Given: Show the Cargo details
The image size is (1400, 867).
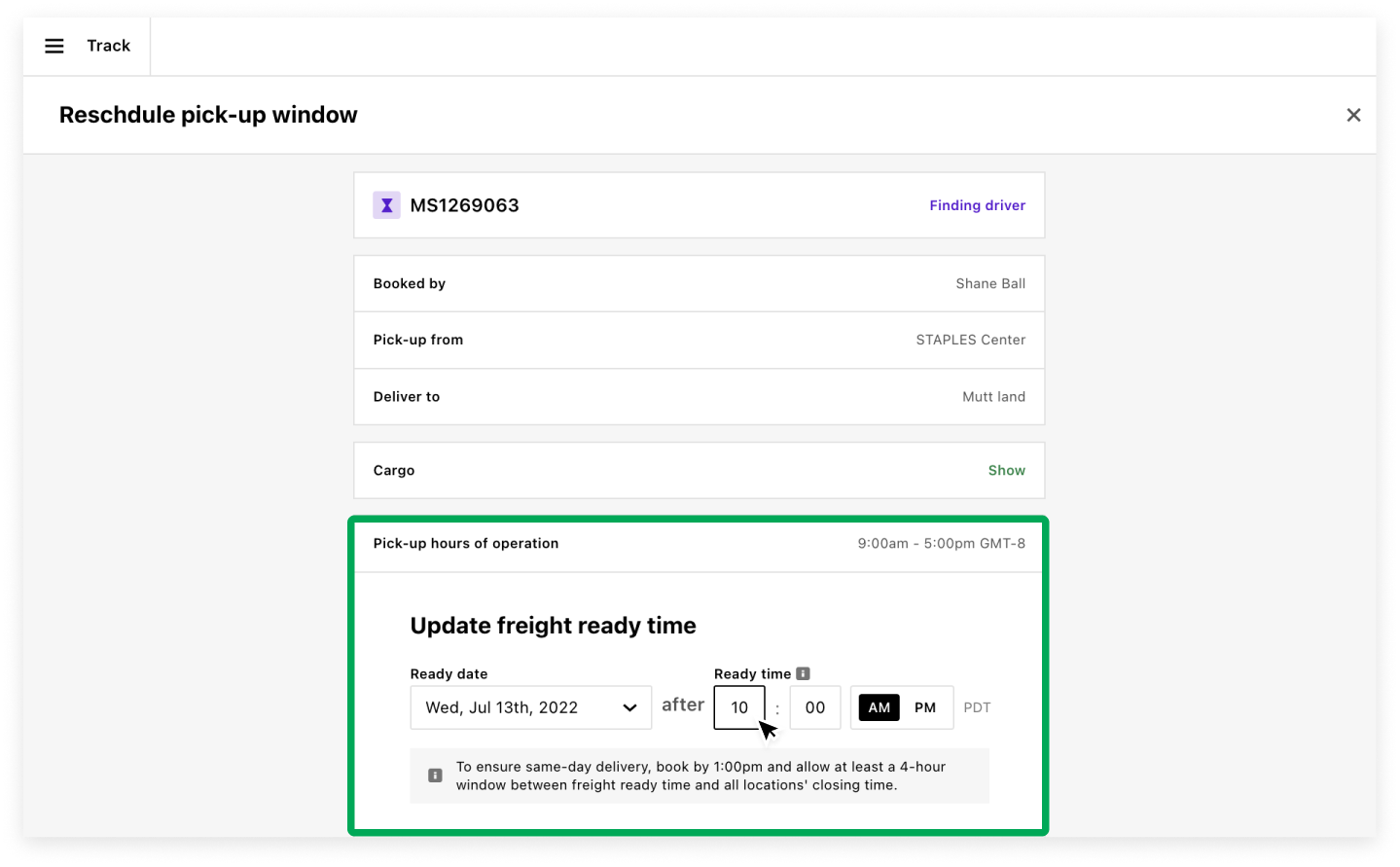Looking at the screenshot, I should pyautogui.click(x=1007, y=470).
